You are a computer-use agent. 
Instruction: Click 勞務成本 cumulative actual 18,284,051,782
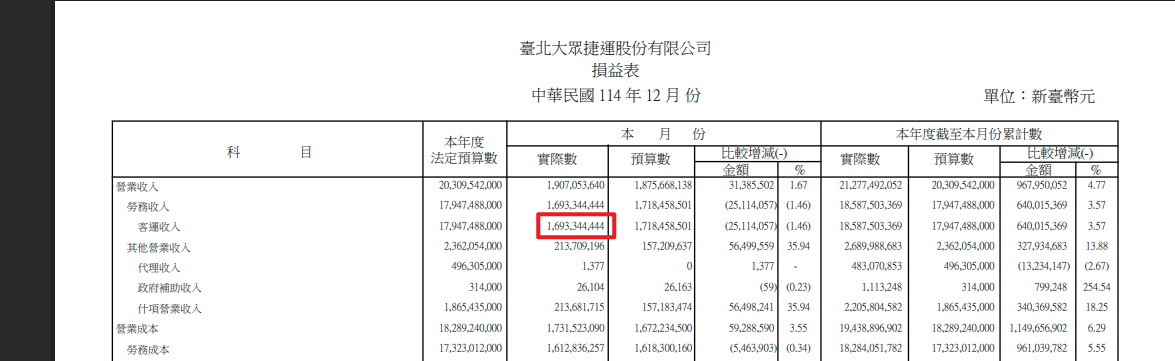coord(873,349)
